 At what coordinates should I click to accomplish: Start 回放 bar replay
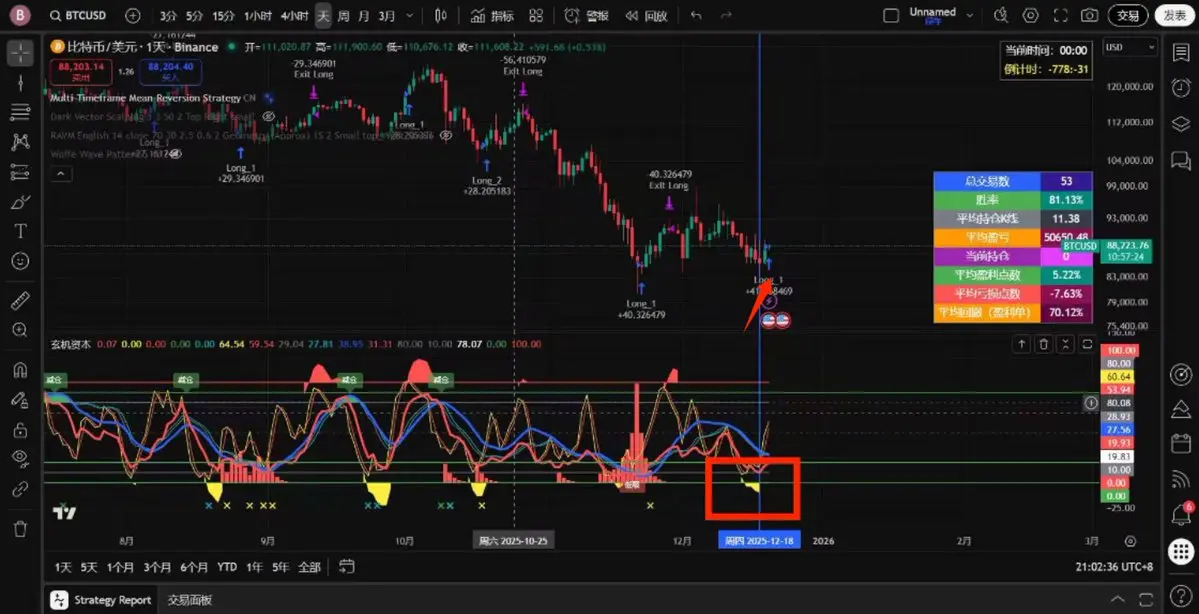click(646, 15)
